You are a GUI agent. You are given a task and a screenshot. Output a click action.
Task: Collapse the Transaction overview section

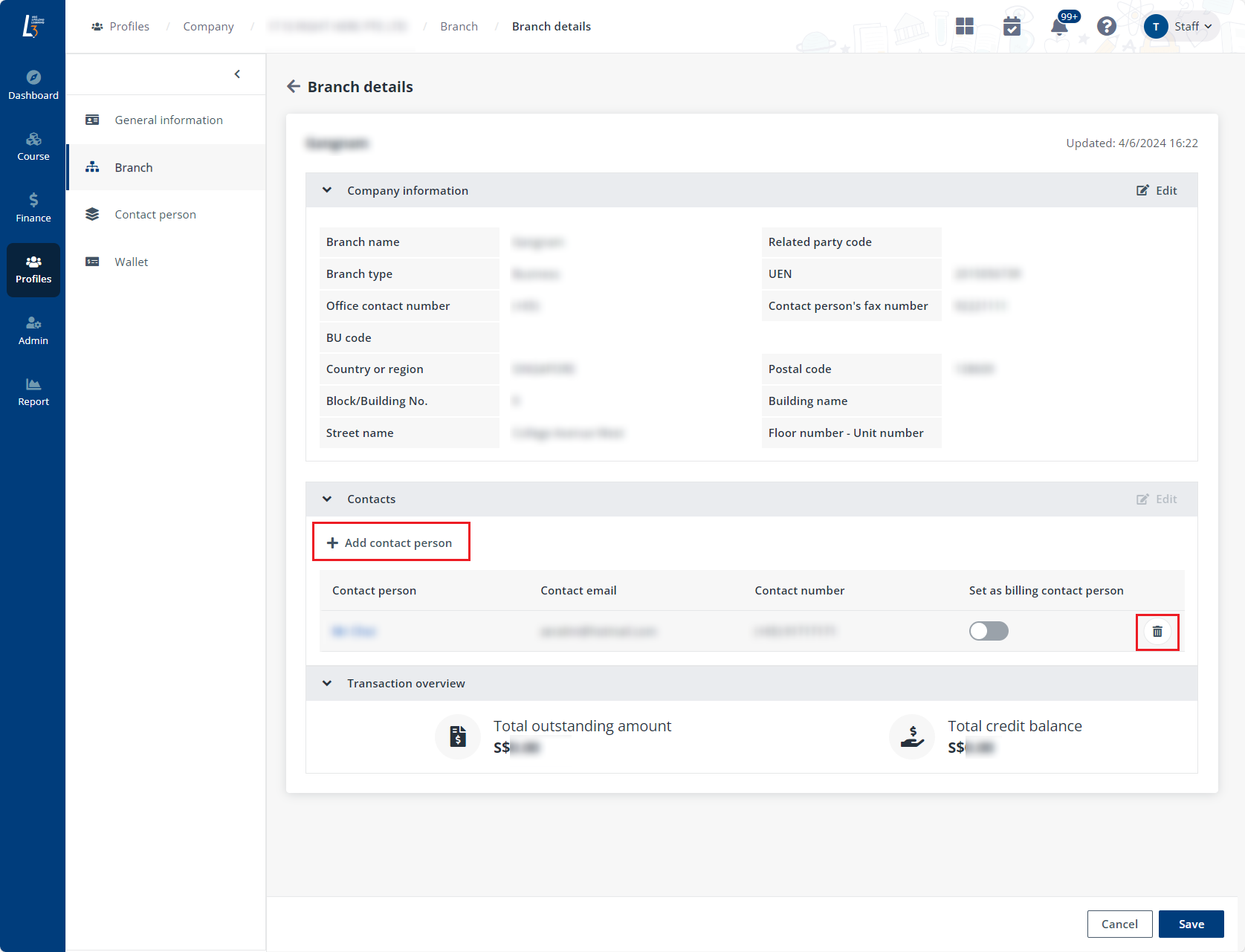[327, 683]
